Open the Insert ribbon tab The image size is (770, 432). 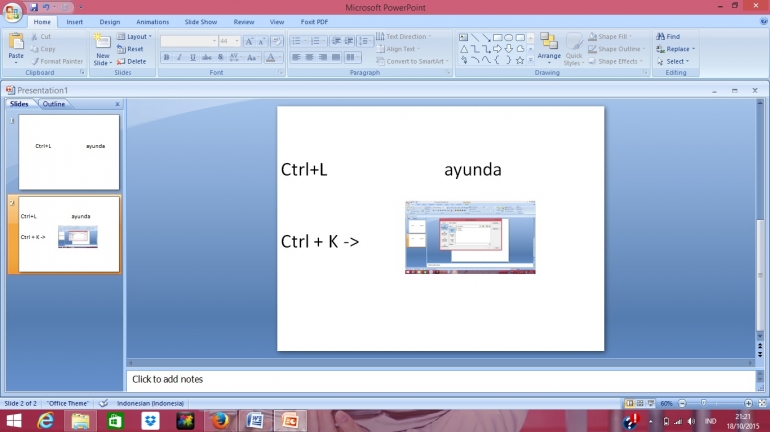(75, 22)
